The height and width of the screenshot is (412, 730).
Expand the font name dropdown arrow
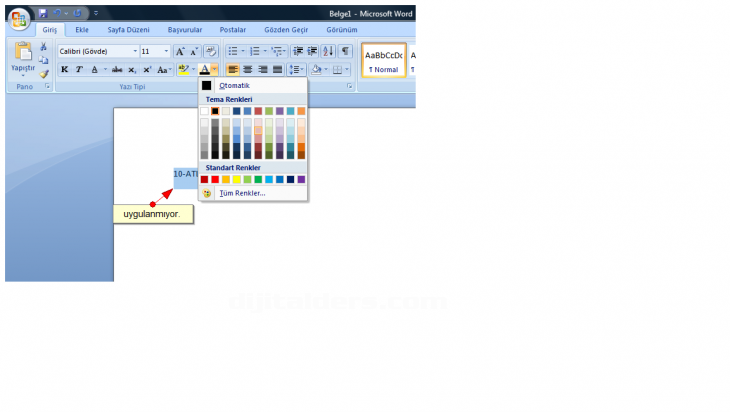[135, 51]
